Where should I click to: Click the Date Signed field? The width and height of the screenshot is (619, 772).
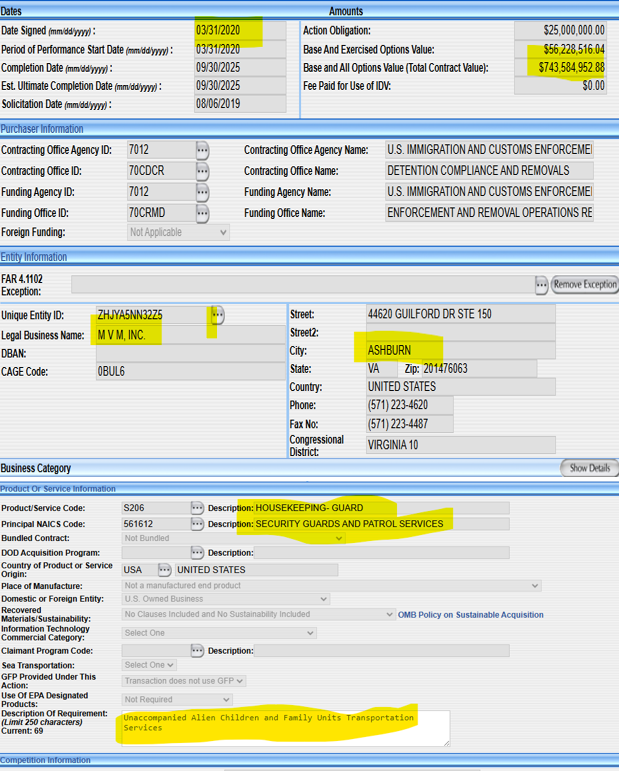(240, 31)
